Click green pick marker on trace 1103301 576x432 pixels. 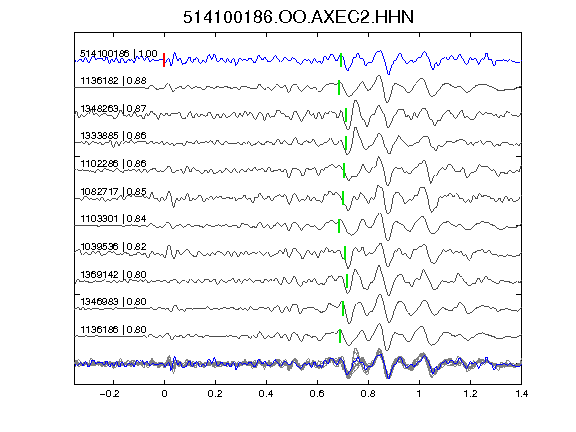[x=339, y=226]
